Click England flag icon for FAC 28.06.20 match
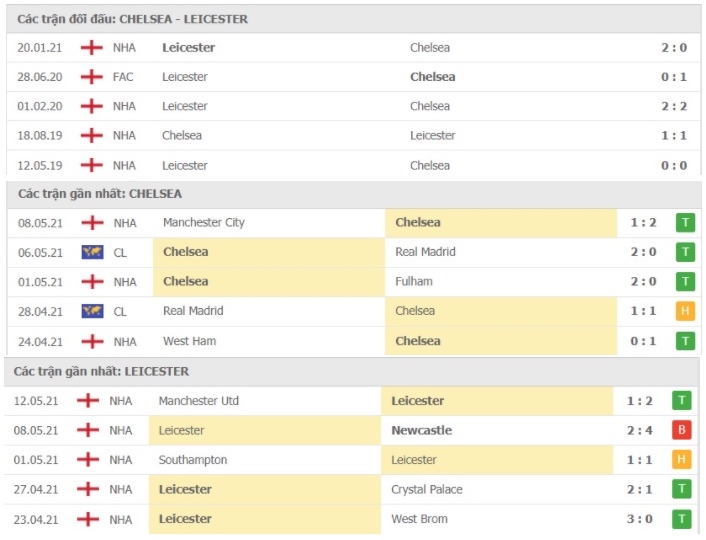The height and width of the screenshot is (540, 706). click(92, 77)
